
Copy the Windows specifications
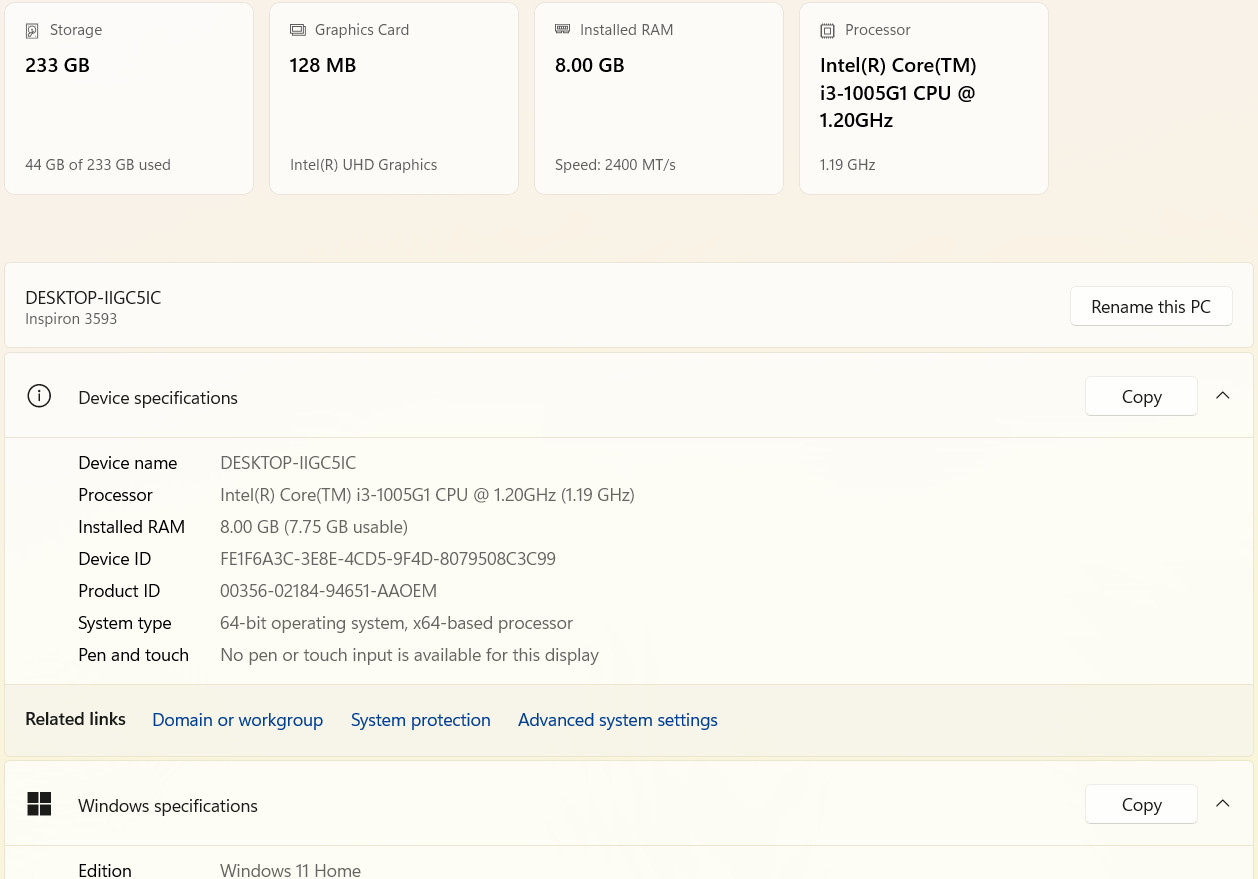1141,805
